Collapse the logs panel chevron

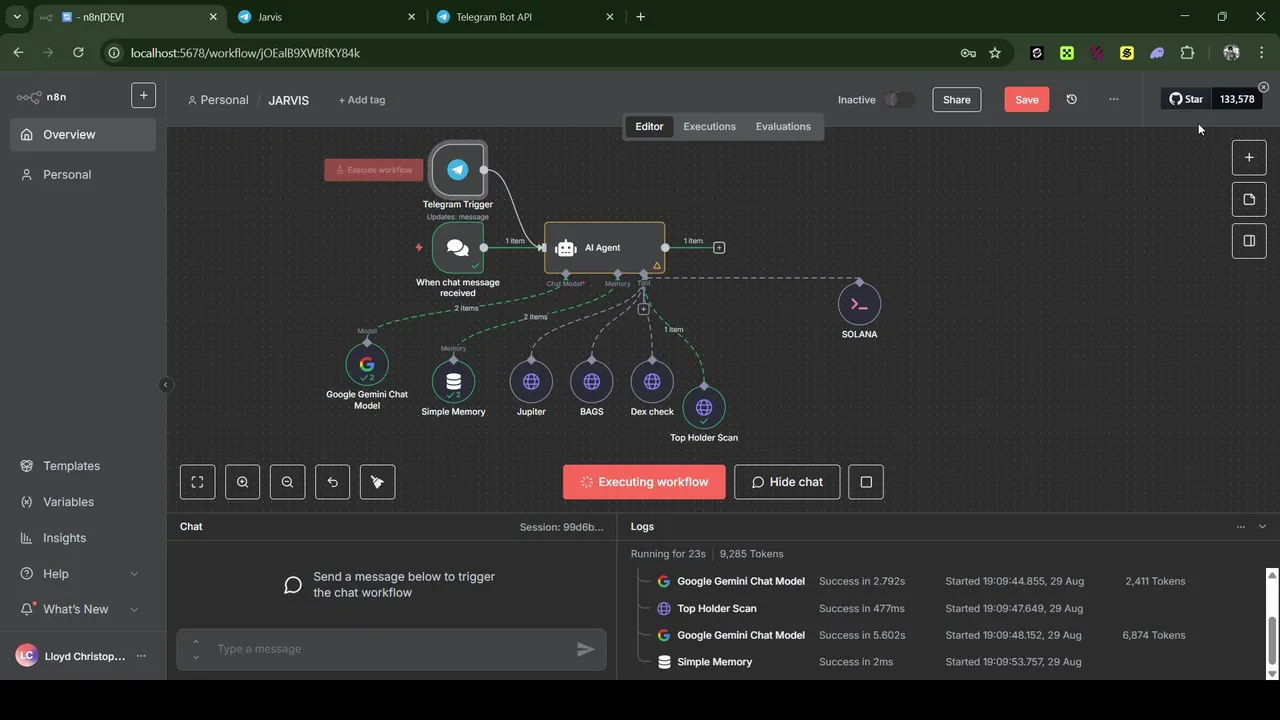(1262, 527)
